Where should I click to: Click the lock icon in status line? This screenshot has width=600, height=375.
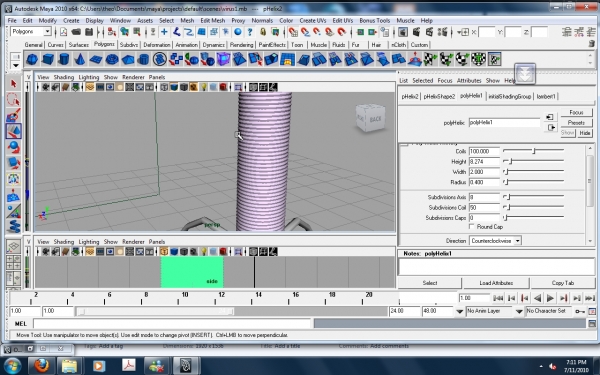[x=263, y=32]
